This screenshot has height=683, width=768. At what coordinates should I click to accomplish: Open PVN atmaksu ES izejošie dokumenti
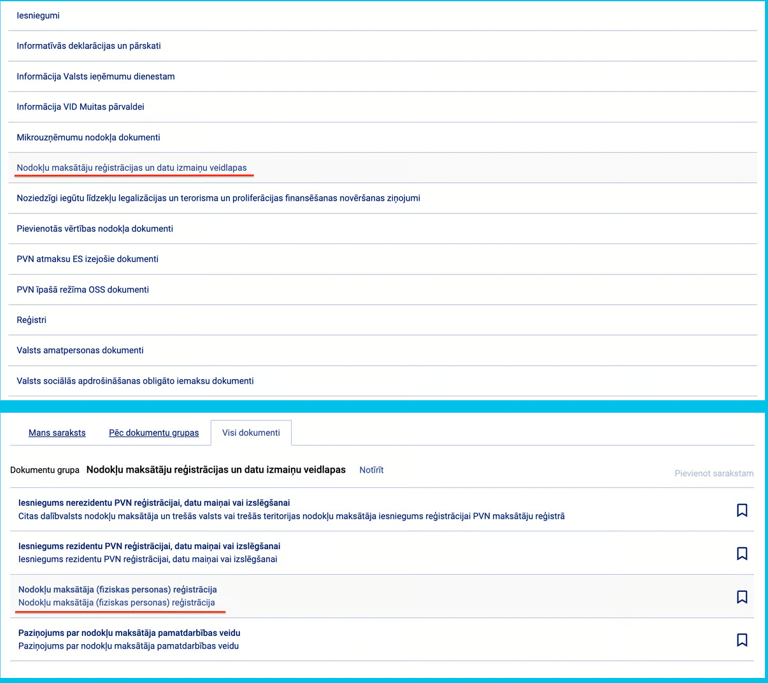coord(383,259)
